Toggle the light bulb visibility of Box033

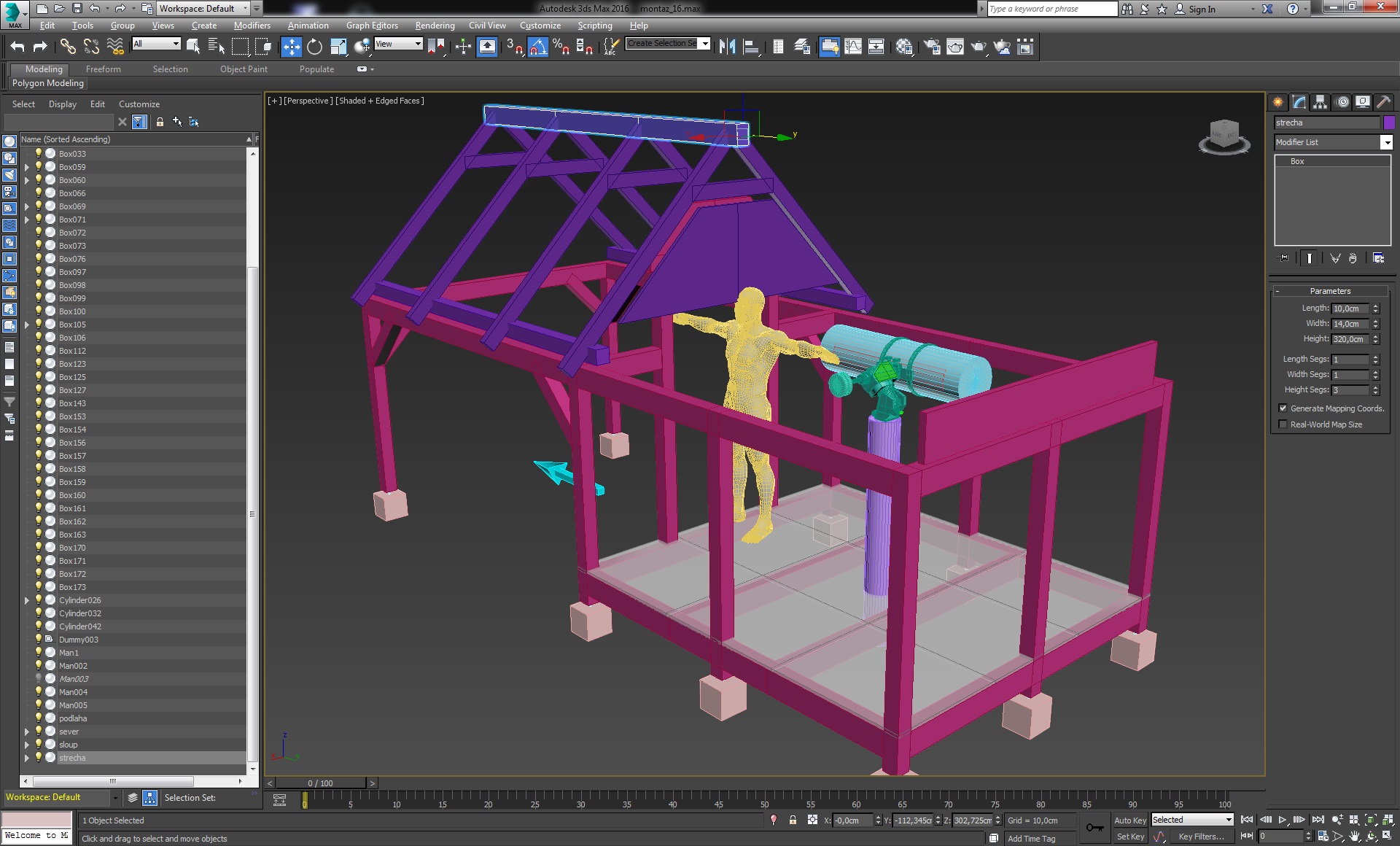click(x=39, y=153)
